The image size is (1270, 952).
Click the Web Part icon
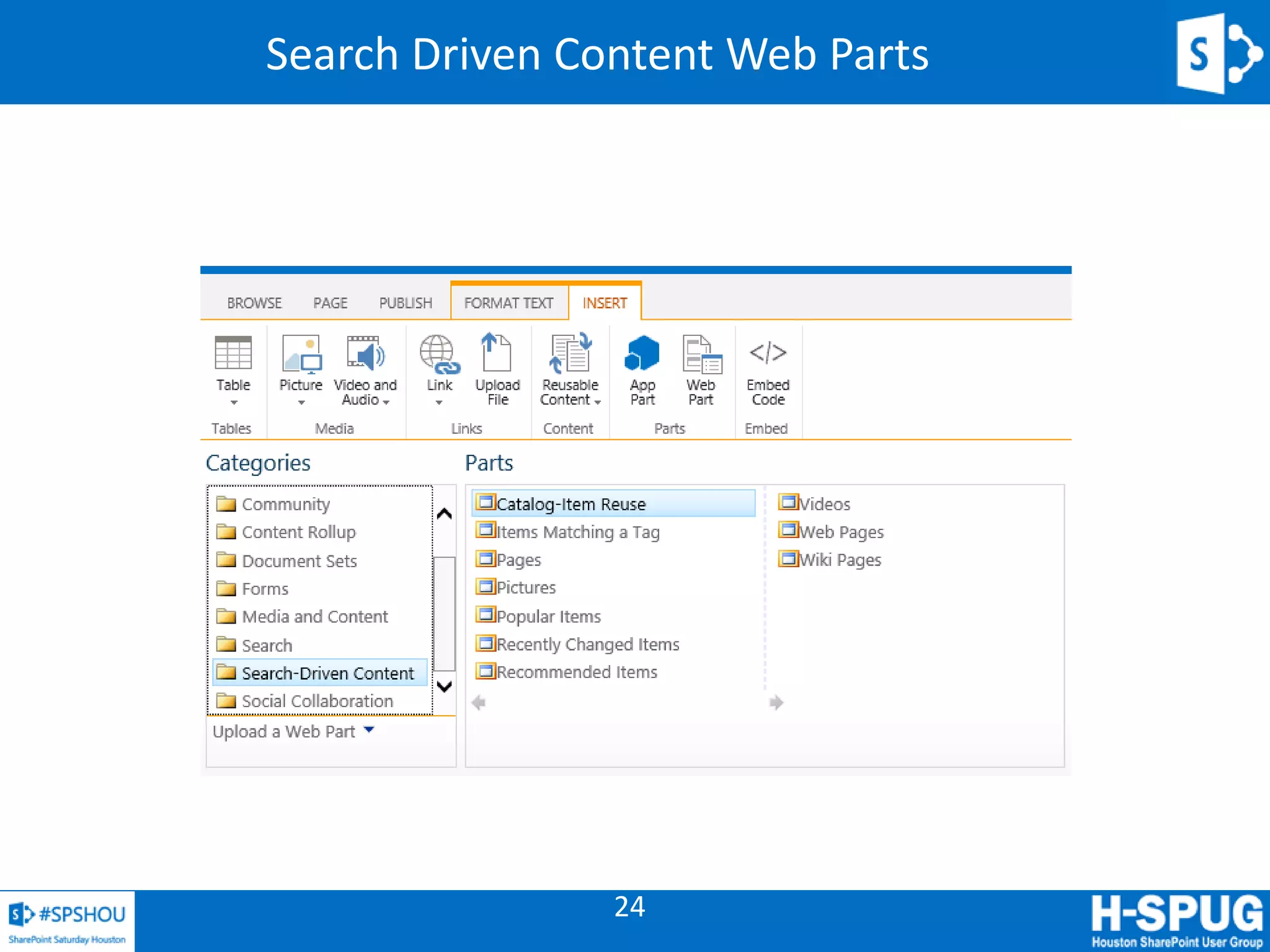pos(702,355)
